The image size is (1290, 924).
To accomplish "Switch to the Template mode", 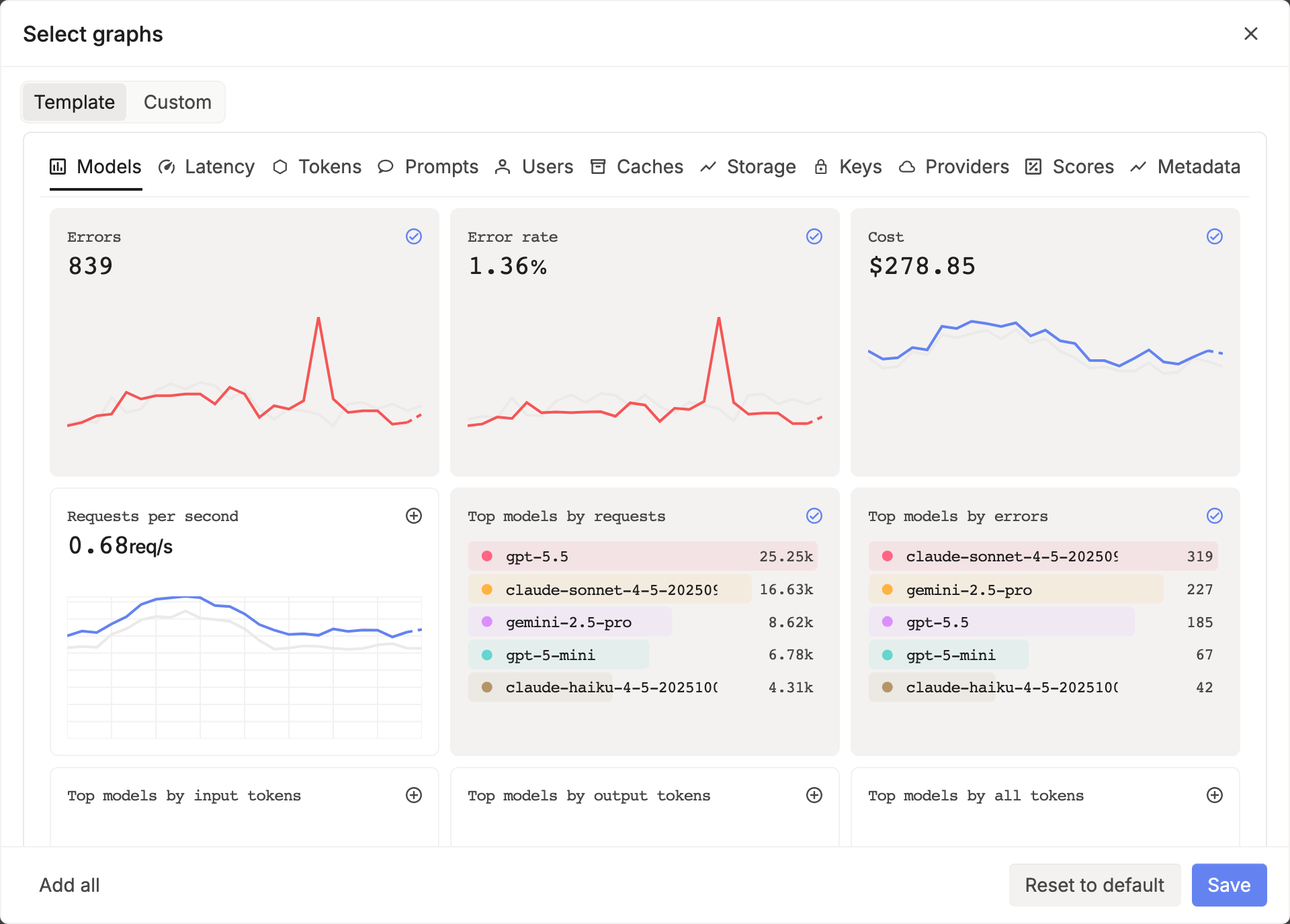I will pyautogui.click(x=75, y=102).
